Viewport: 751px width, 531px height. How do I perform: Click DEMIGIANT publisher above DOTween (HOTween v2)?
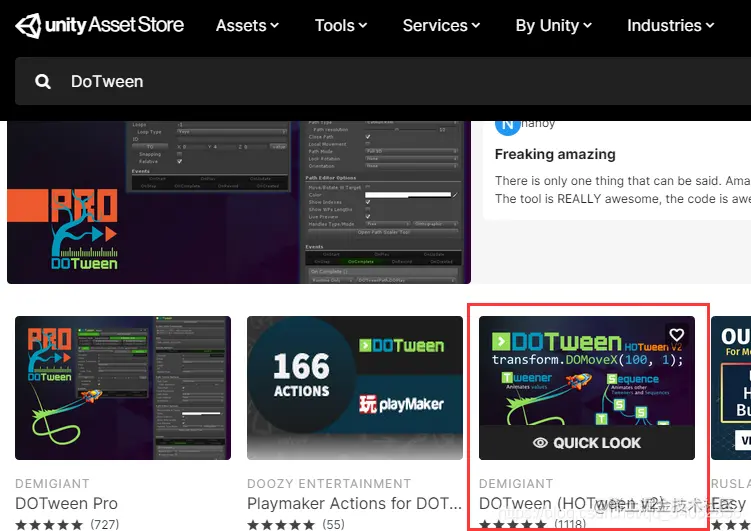[x=516, y=484]
